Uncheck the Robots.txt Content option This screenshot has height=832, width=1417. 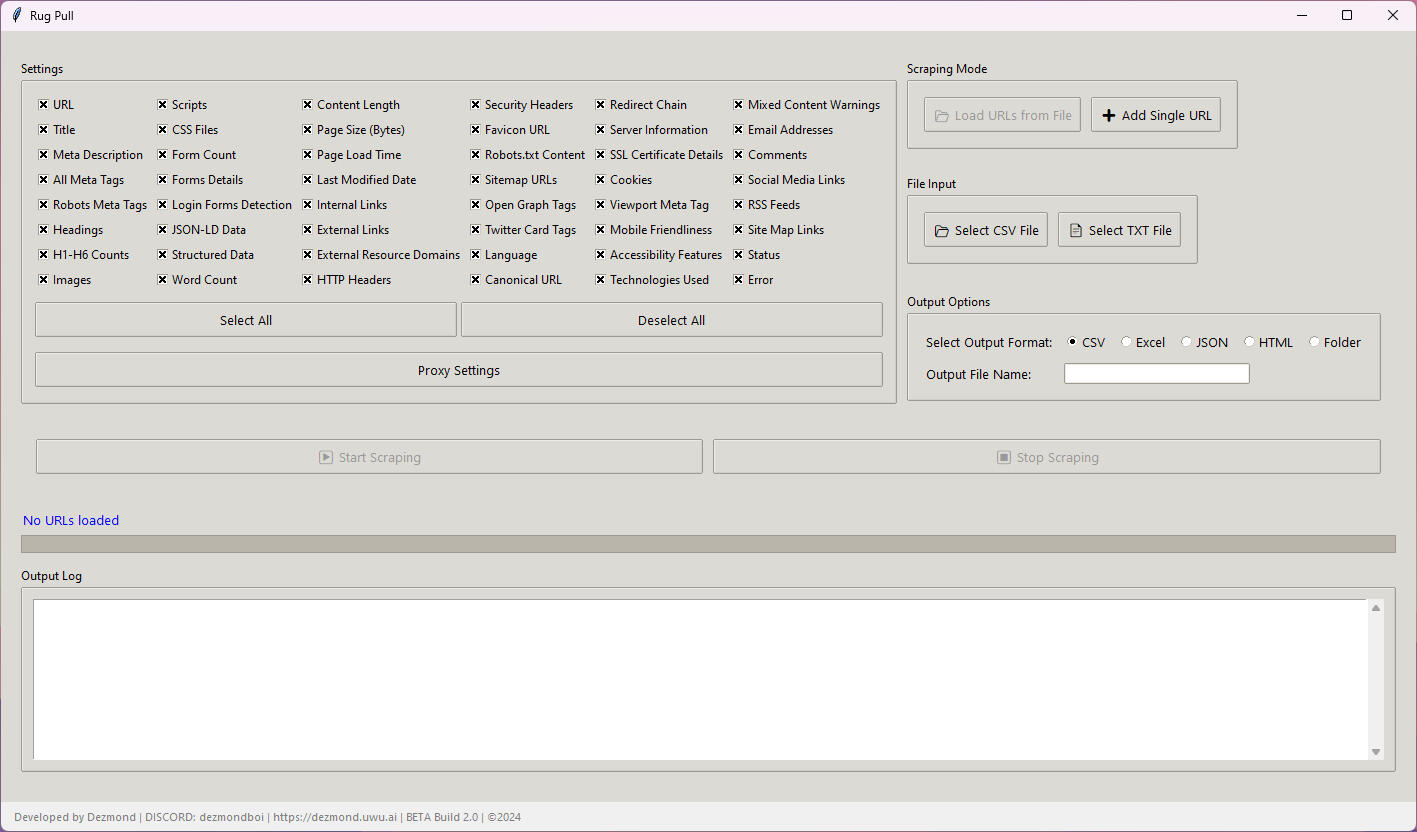tap(476, 155)
